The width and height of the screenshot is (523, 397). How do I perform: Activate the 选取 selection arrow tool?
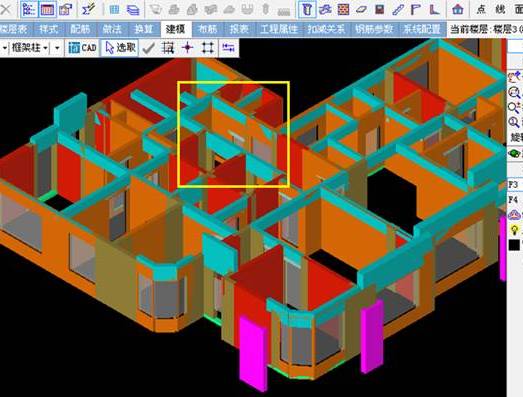point(119,48)
